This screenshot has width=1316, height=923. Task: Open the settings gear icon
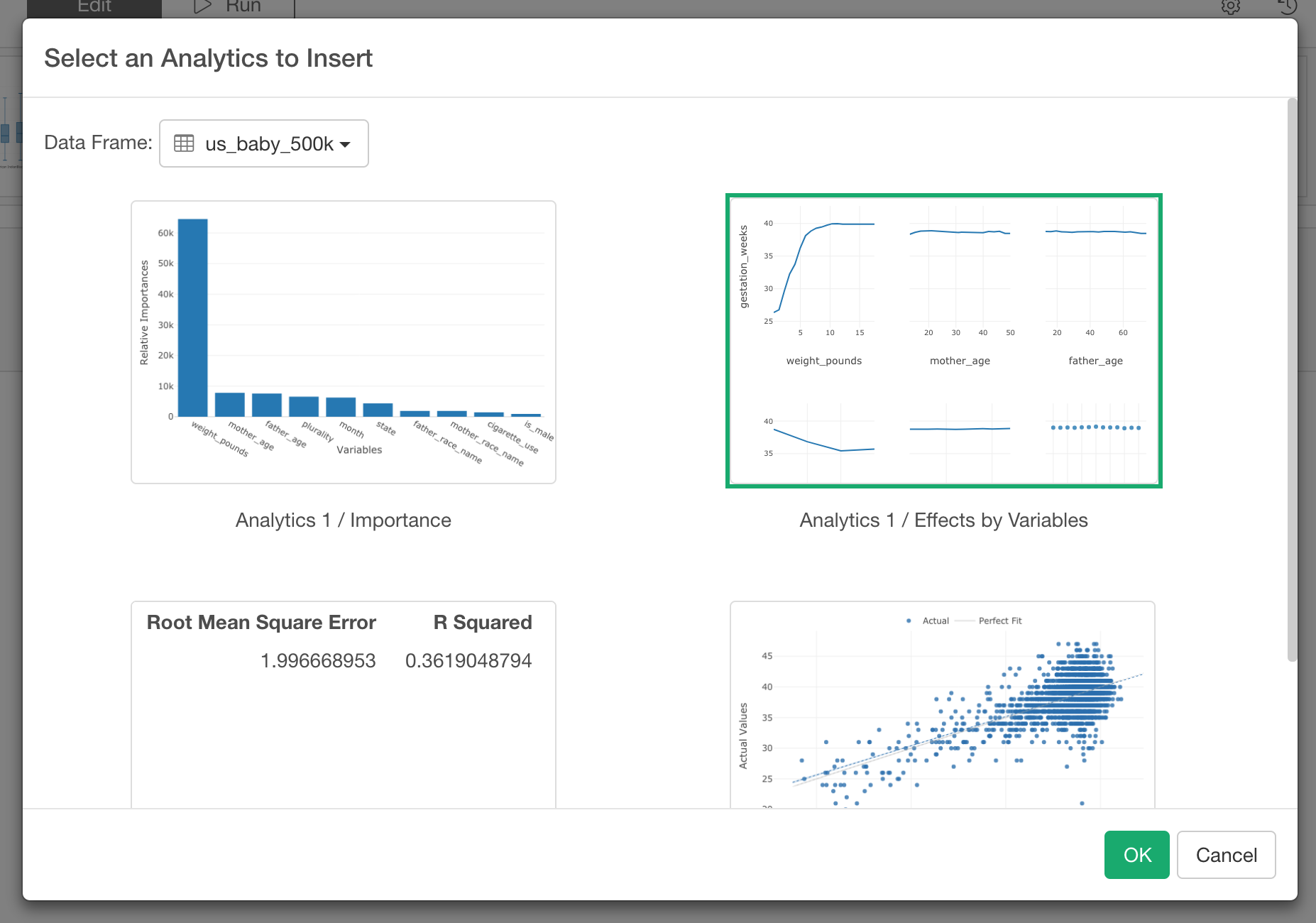tap(1231, 6)
